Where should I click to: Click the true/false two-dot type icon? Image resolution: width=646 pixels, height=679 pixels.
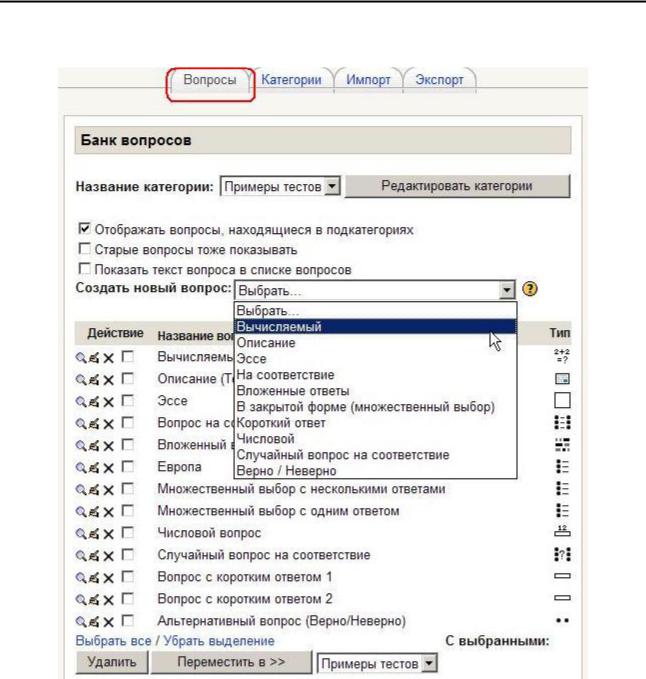(x=562, y=621)
